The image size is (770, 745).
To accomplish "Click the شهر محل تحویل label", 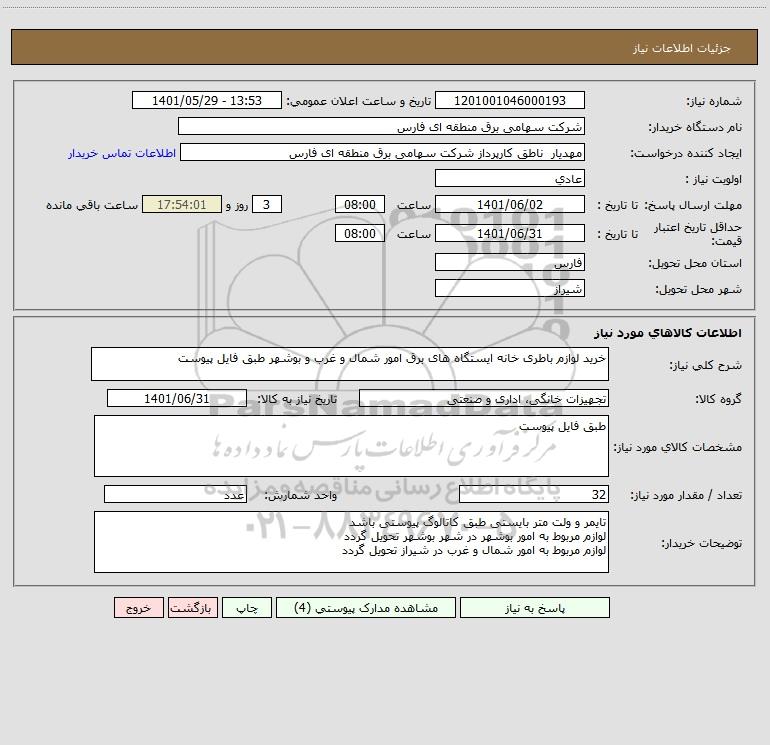I will 698,289.
